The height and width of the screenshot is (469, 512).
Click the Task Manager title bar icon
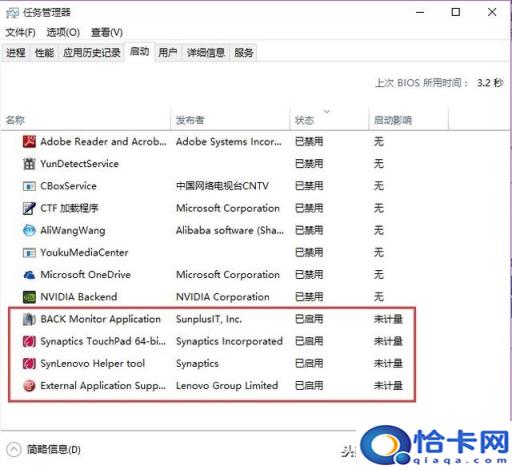click(12, 13)
